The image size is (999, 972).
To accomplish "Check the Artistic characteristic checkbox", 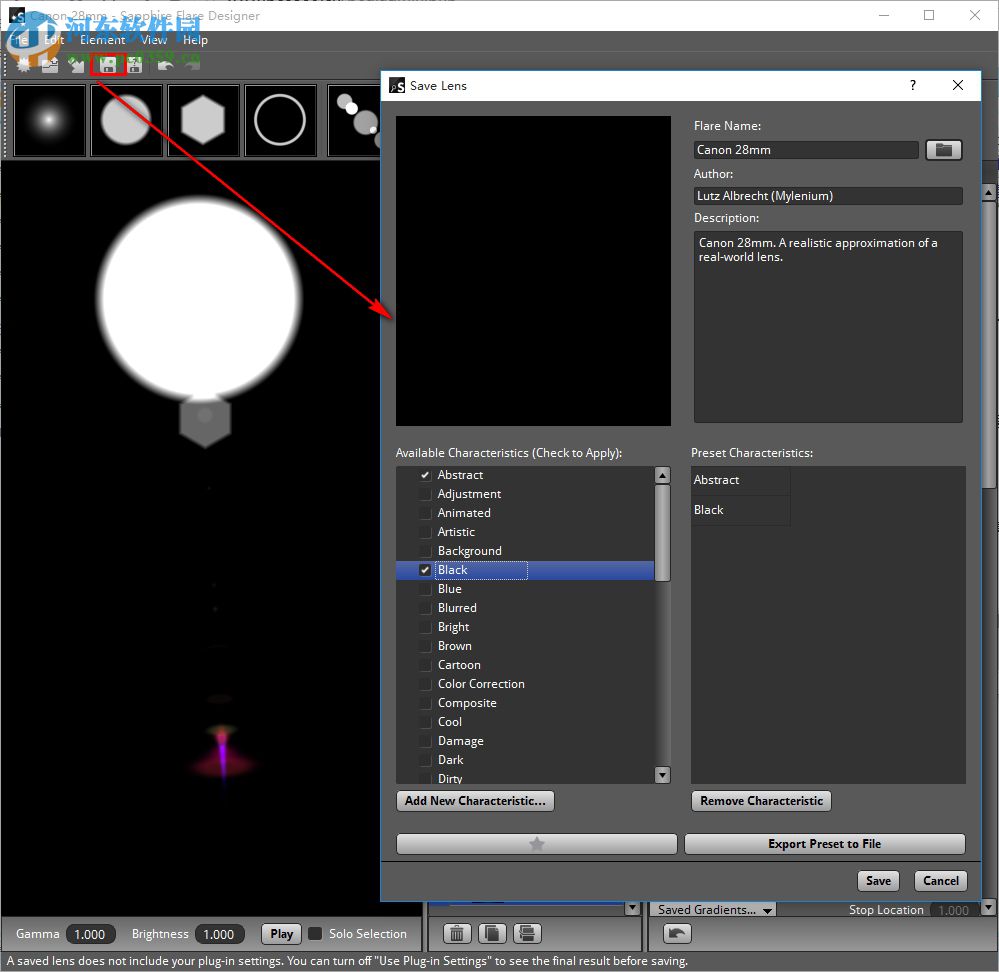I will [425, 532].
